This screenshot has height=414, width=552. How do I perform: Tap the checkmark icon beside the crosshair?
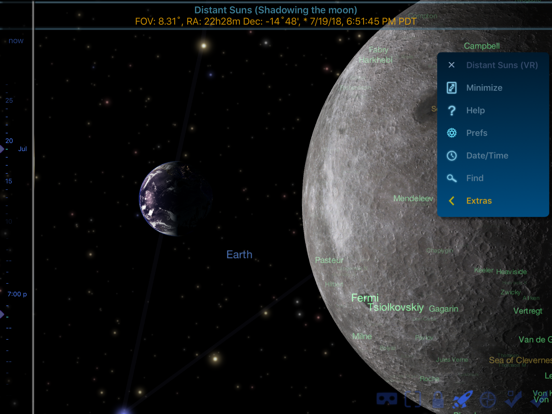[x=513, y=399]
